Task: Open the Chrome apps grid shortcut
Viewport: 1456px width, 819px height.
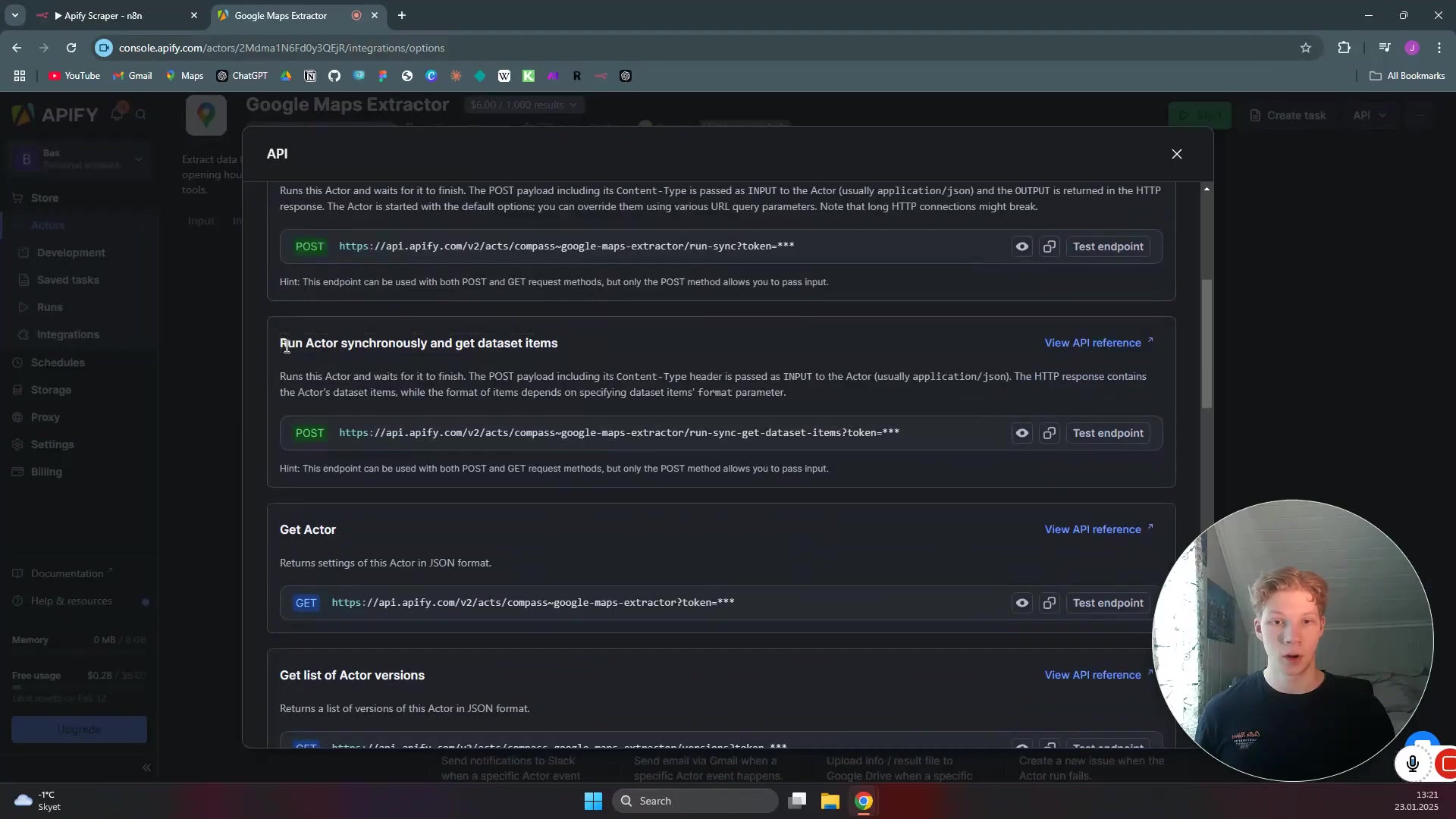Action: [20, 76]
